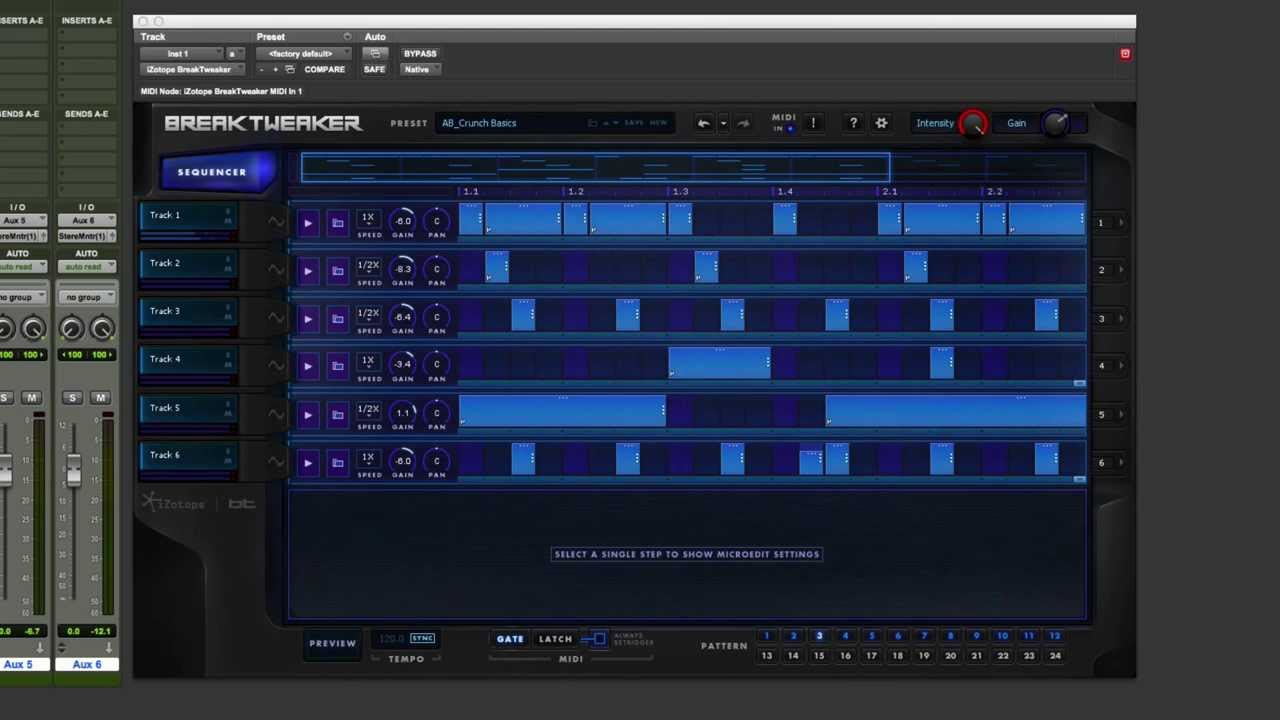Solo the Aux 6 channel
The height and width of the screenshot is (720, 1280).
pyautogui.click(x=72, y=398)
